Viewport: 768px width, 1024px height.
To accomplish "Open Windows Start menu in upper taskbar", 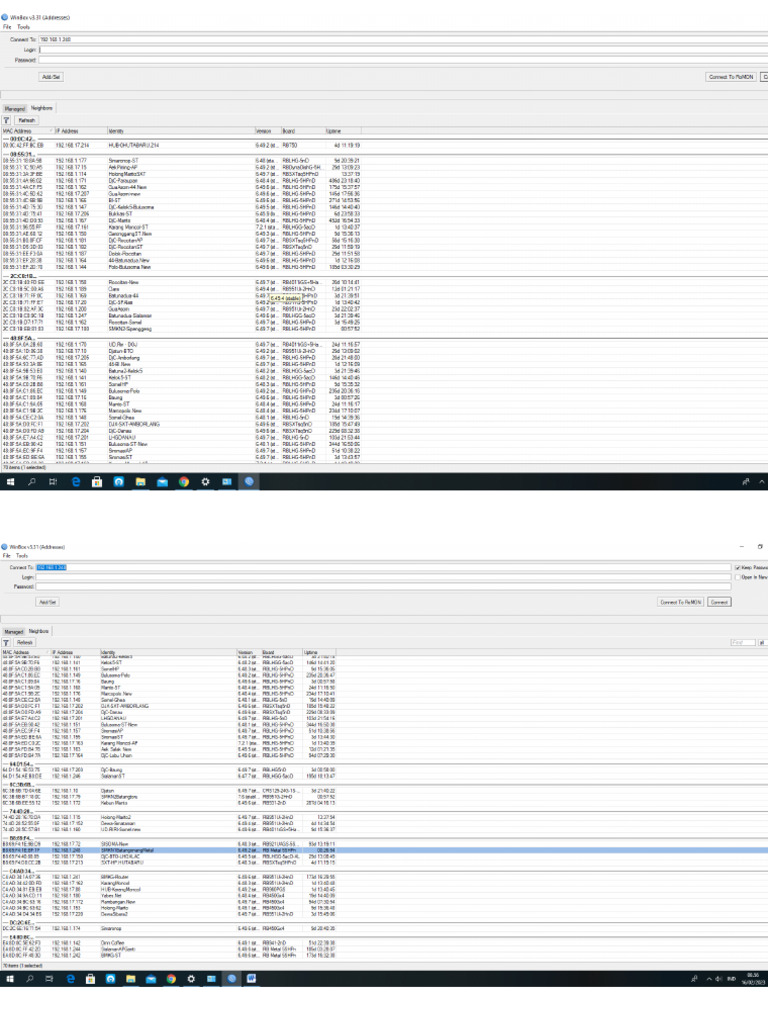I will click(x=10, y=482).
